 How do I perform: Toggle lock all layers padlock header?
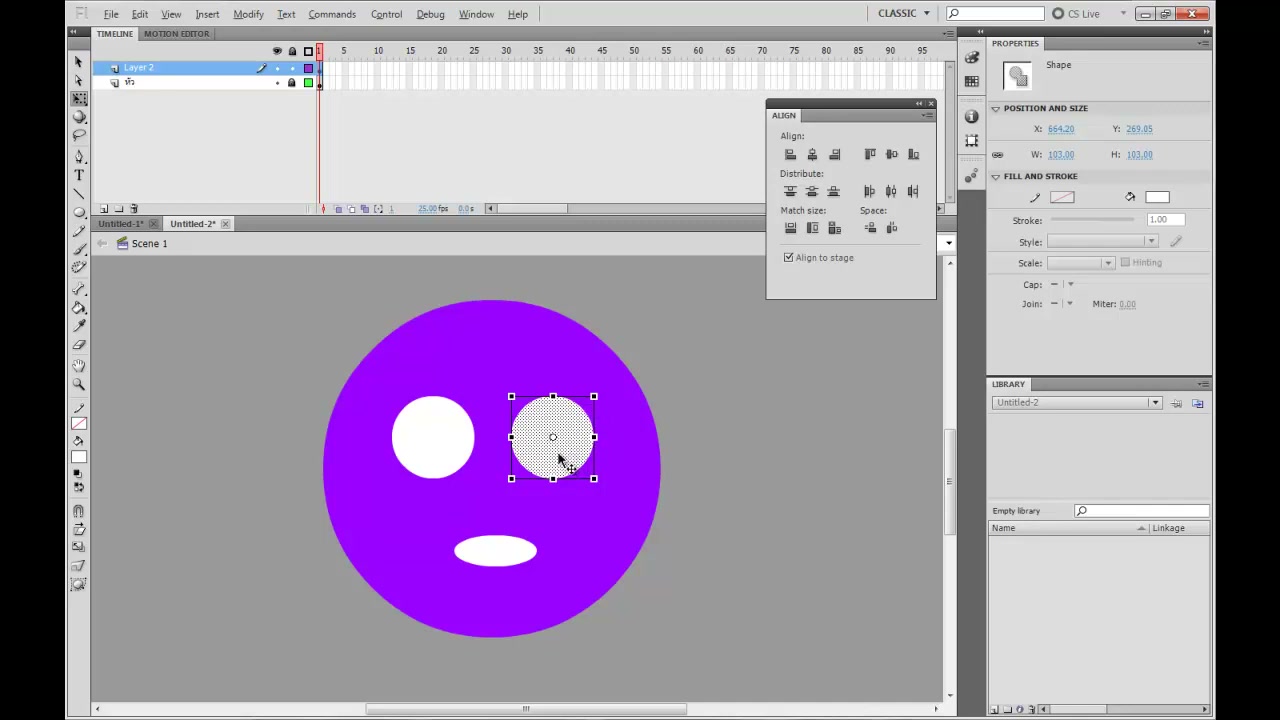point(292,51)
